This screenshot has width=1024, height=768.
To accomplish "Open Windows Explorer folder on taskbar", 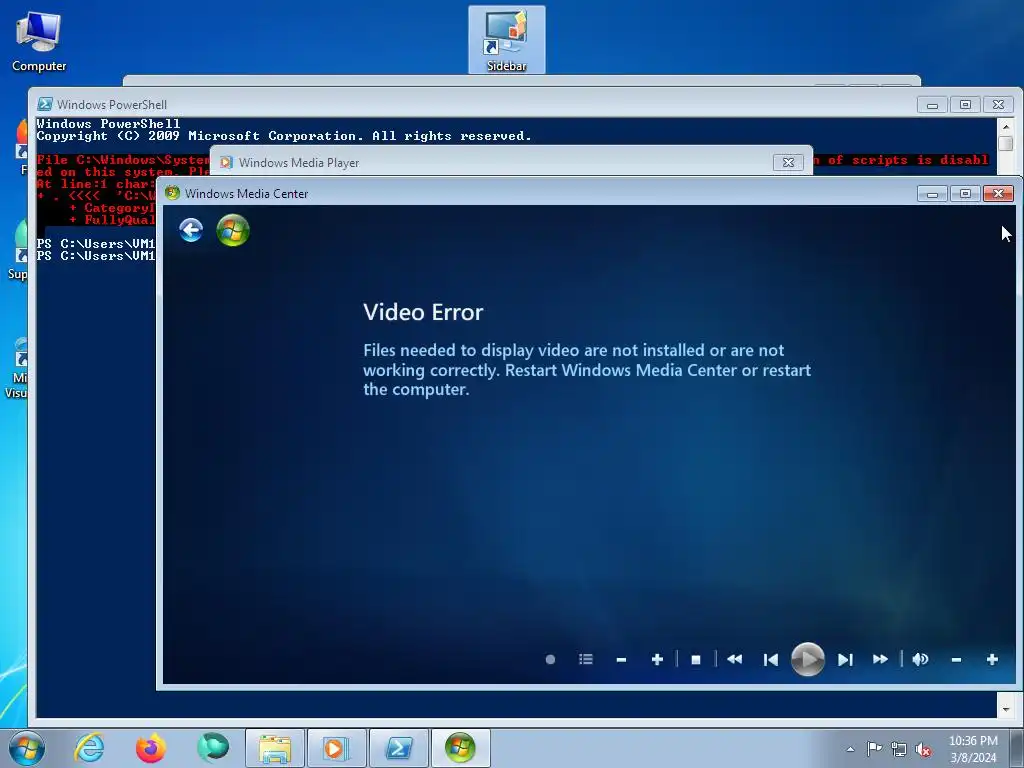I will pyautogui.click(x=275, y=748).
